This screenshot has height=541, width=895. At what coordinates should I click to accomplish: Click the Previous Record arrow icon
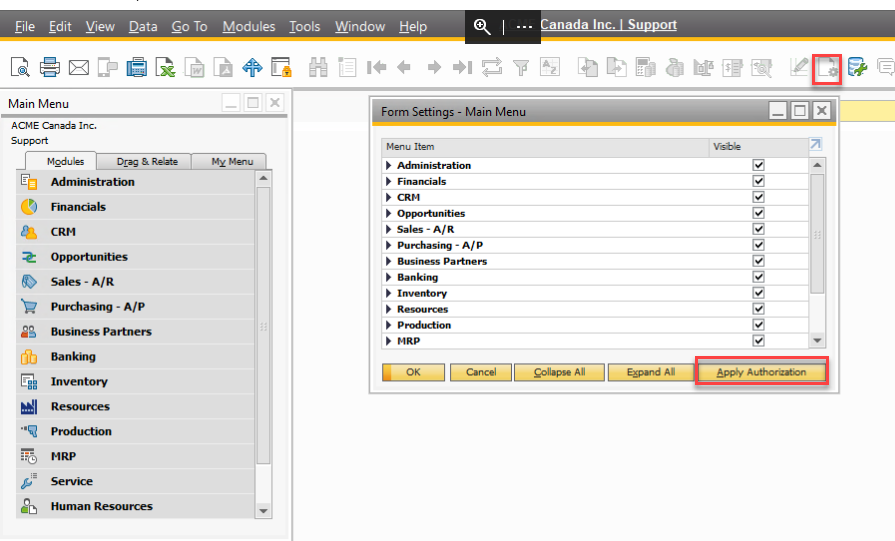coord(404,67)
